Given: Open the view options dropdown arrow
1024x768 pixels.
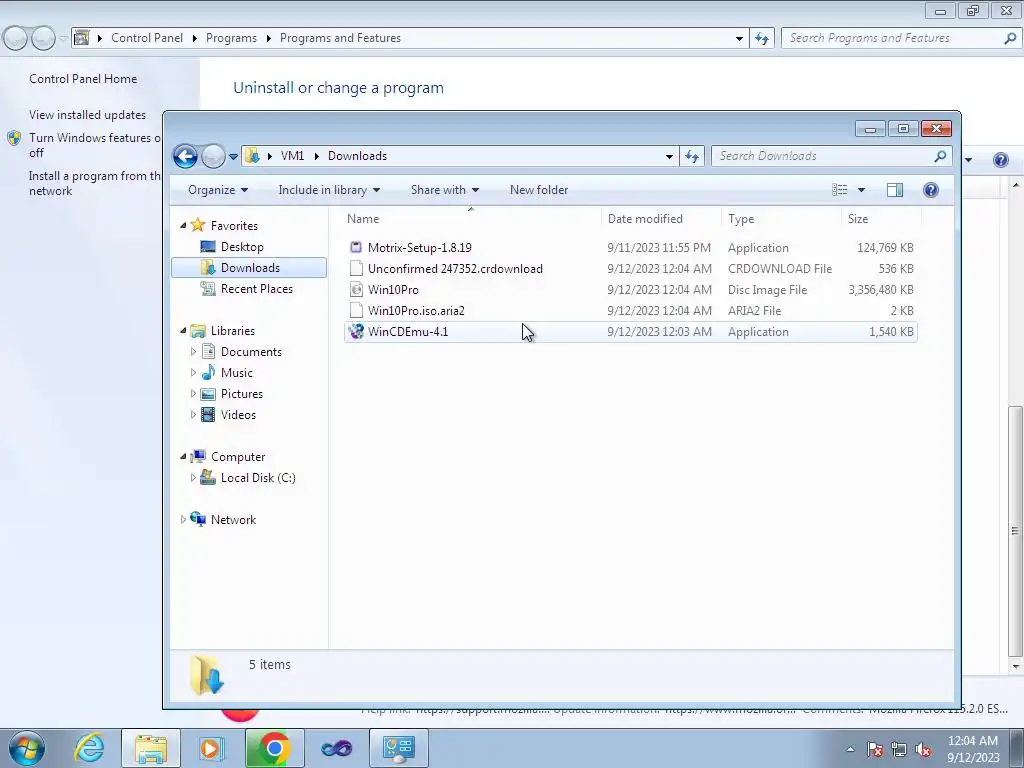Looking at the screenshot, I should pyautogui.click(x=861, y=190).
